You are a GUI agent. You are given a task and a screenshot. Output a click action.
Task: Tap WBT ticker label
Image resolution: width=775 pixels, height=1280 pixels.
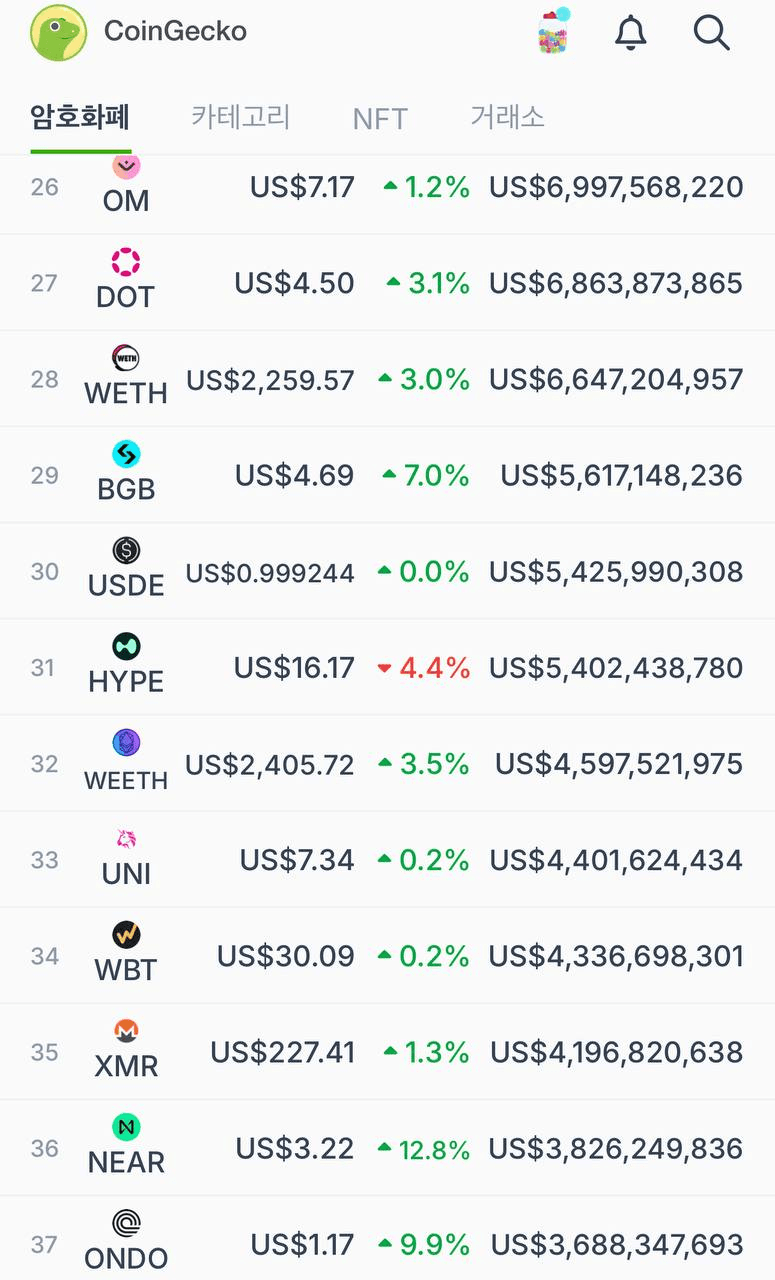point(126,969)
